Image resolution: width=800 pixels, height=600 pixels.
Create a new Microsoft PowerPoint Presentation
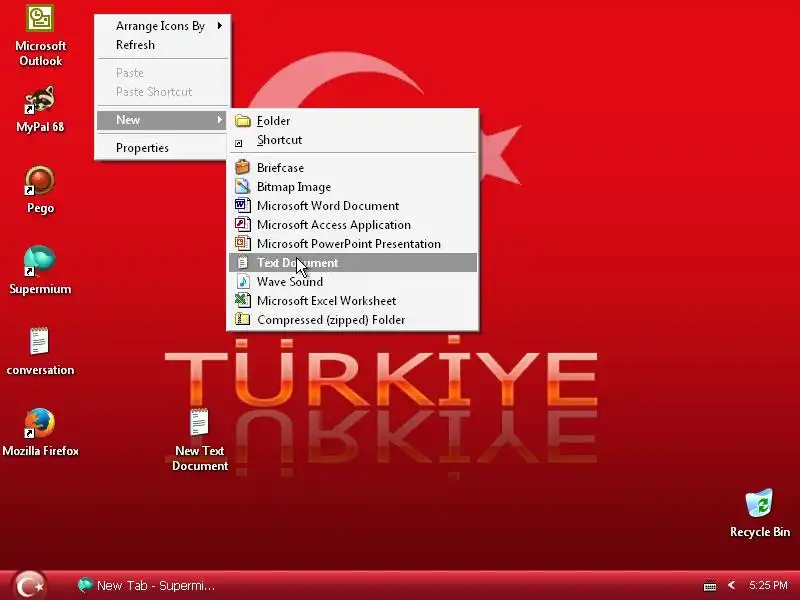[353, 244]
